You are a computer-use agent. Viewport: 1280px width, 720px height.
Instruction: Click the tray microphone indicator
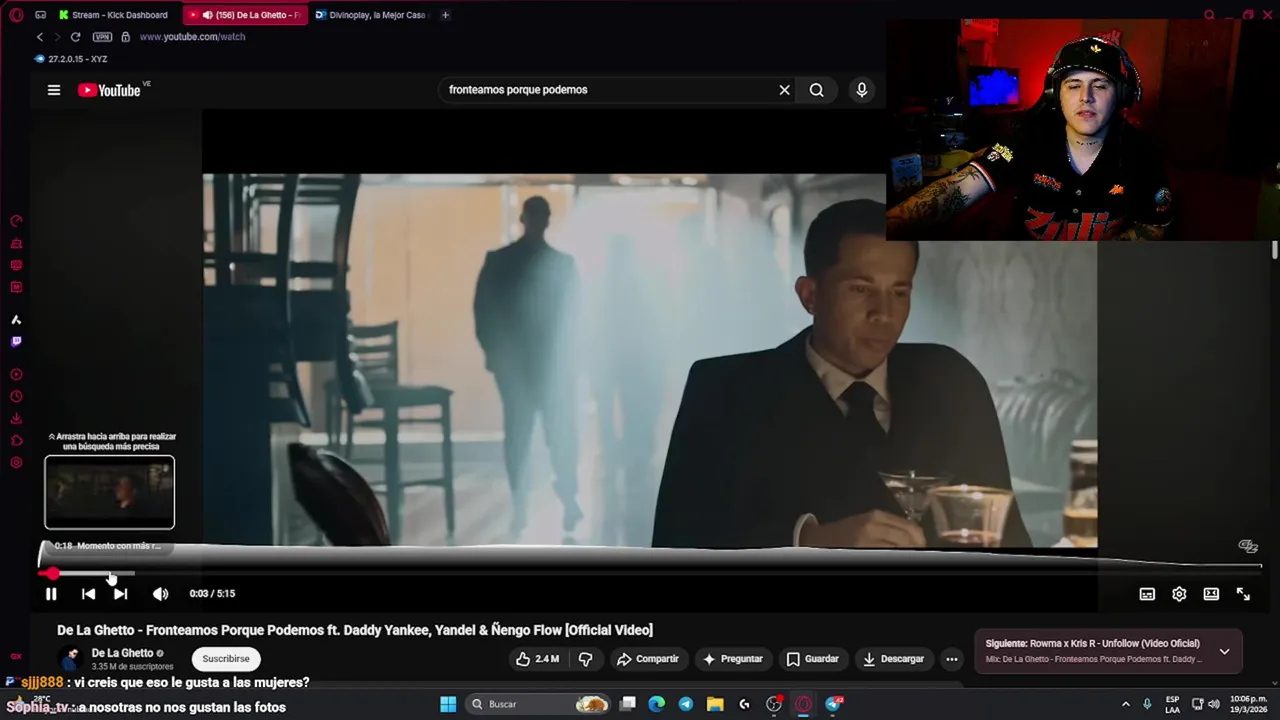pos(1147,704)
